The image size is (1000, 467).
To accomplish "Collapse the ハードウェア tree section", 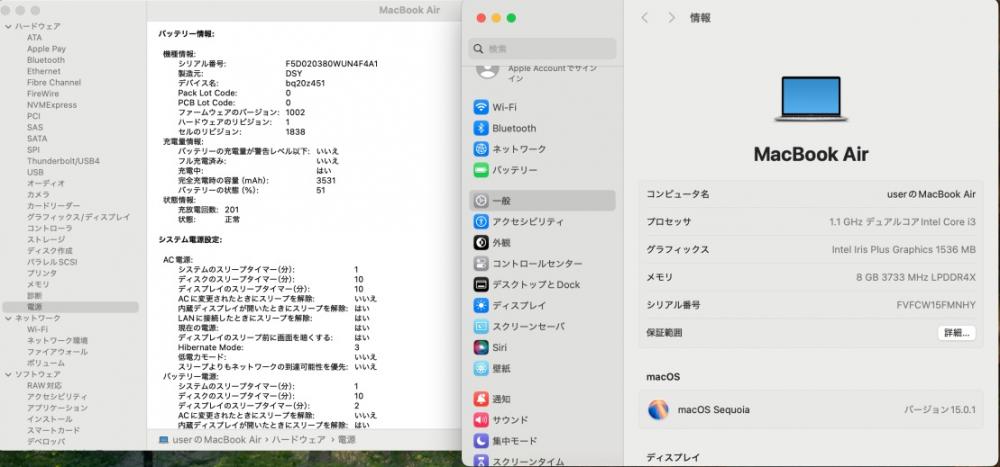I will point(8,26).
